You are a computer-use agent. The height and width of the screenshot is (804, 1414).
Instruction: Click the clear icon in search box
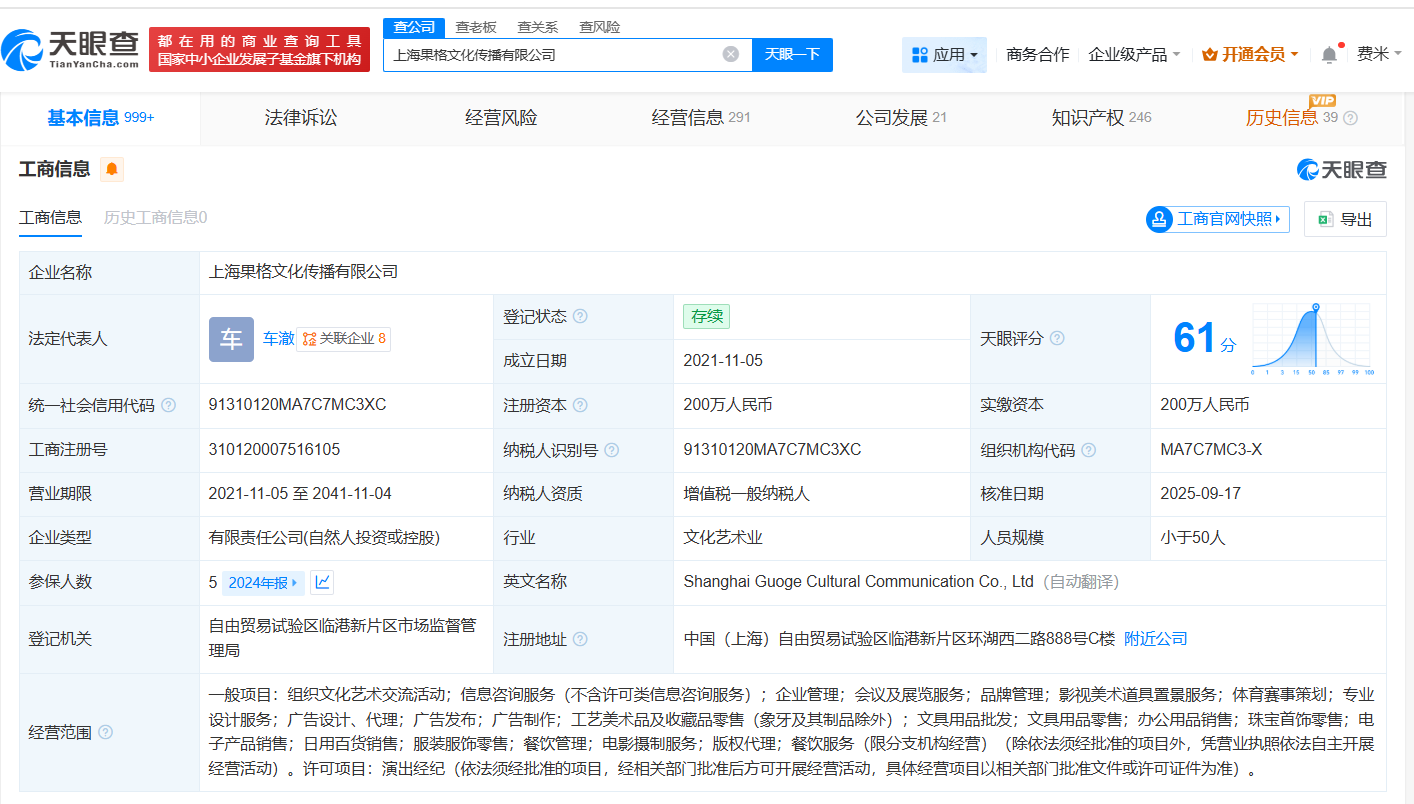tap(730, 55)
